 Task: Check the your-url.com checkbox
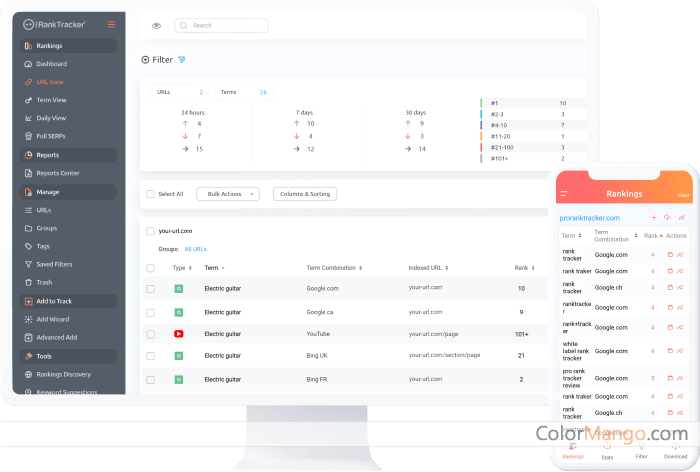150,231
